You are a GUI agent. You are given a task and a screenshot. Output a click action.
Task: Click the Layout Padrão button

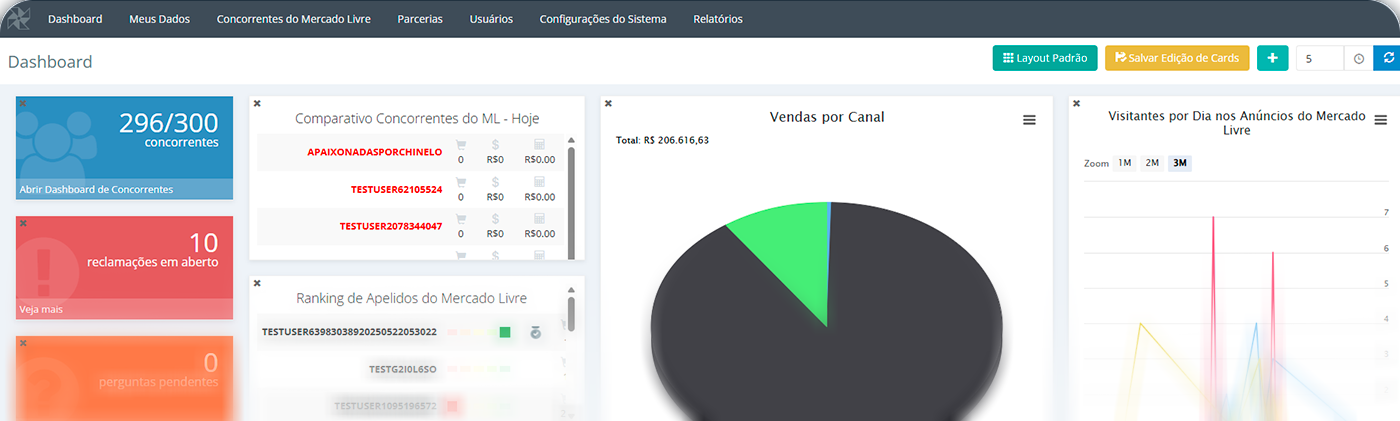tap(1045, 58)
